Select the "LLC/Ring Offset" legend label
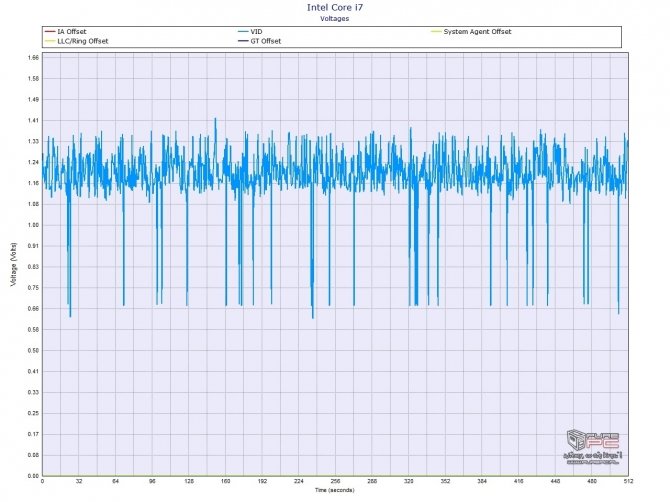This screenshot has height=502, width=670. [83, 41]
